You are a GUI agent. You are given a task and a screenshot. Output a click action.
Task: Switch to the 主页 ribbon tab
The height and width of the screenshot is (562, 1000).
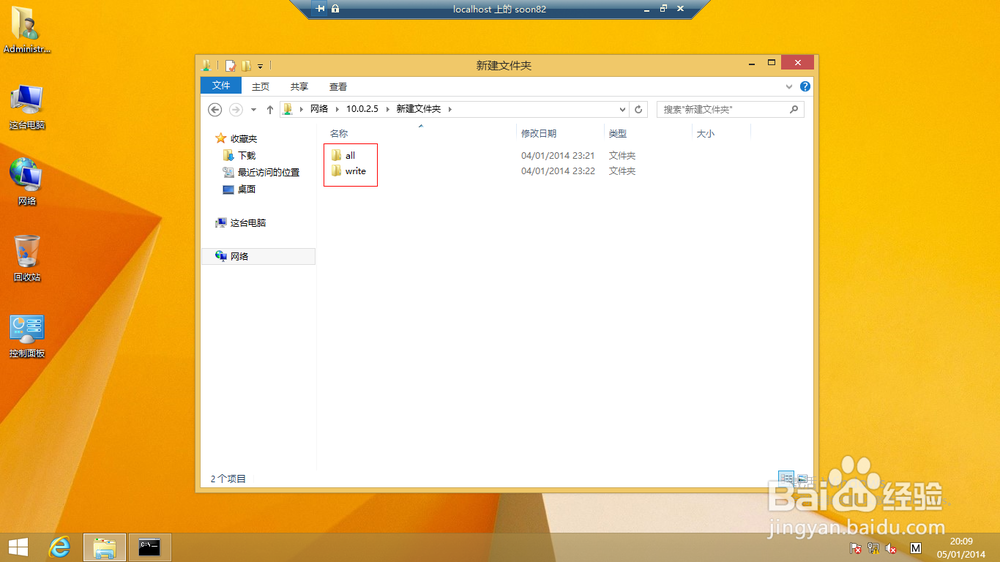click(x=260, y=86)
